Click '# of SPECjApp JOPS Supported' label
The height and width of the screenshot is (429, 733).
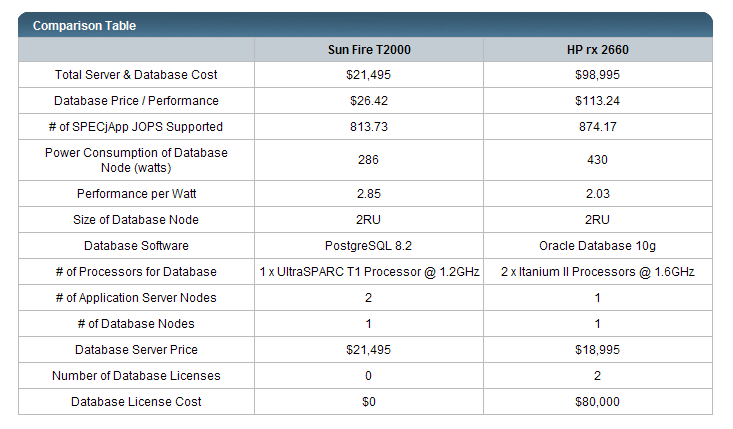pos(136,127)
